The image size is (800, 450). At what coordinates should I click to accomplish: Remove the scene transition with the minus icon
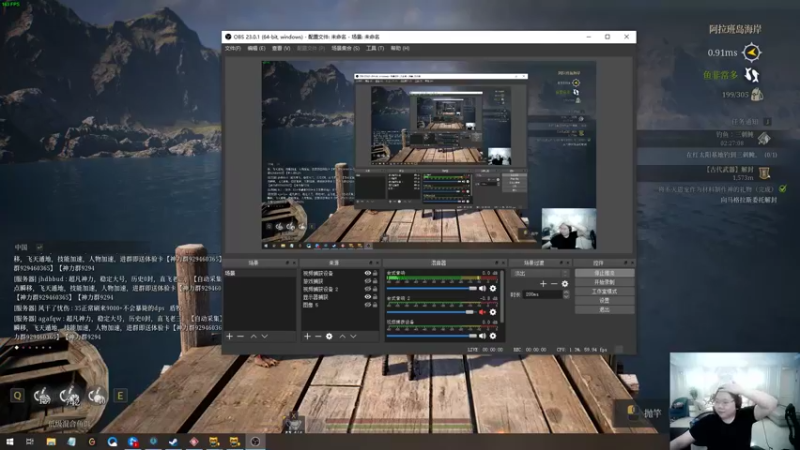tap(554, 284)
